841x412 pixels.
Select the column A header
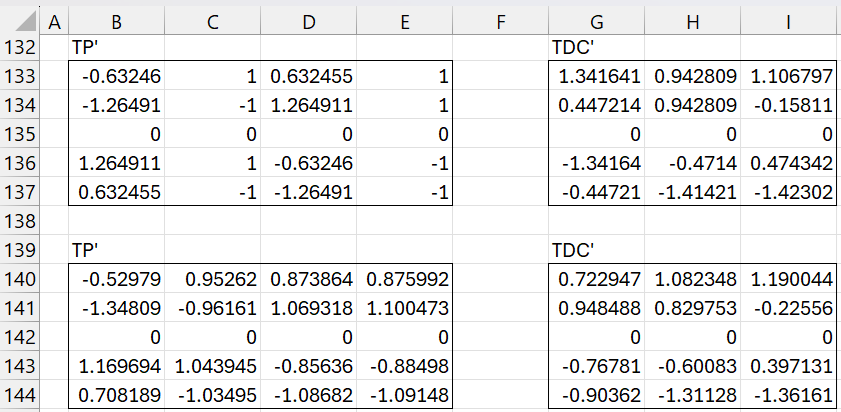[x=54, y=19]
